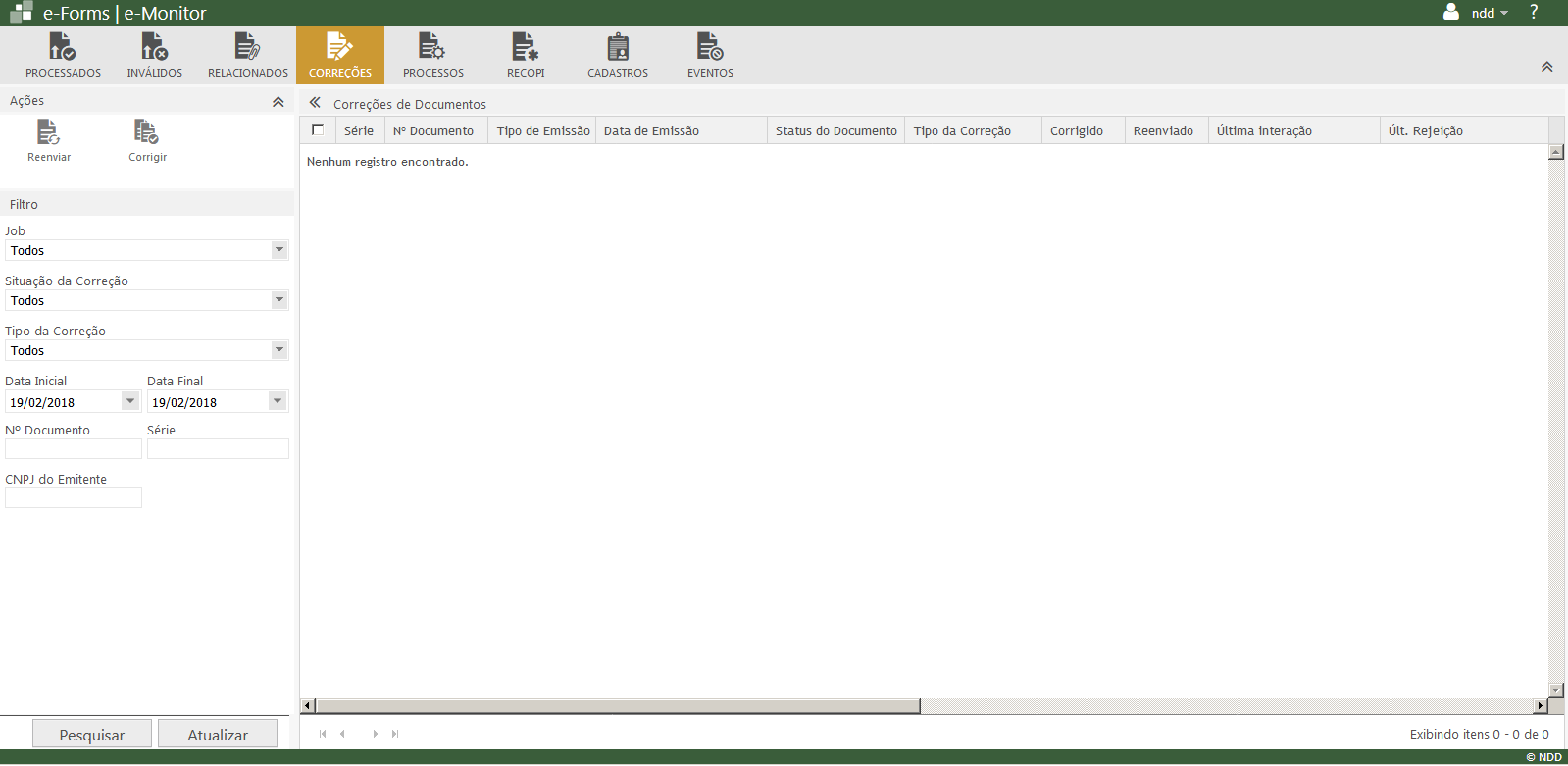Click the 'Nenhum registro encontrado.' message
The width and height of the screenshot is (1568, 766).
tap(387, 162)
